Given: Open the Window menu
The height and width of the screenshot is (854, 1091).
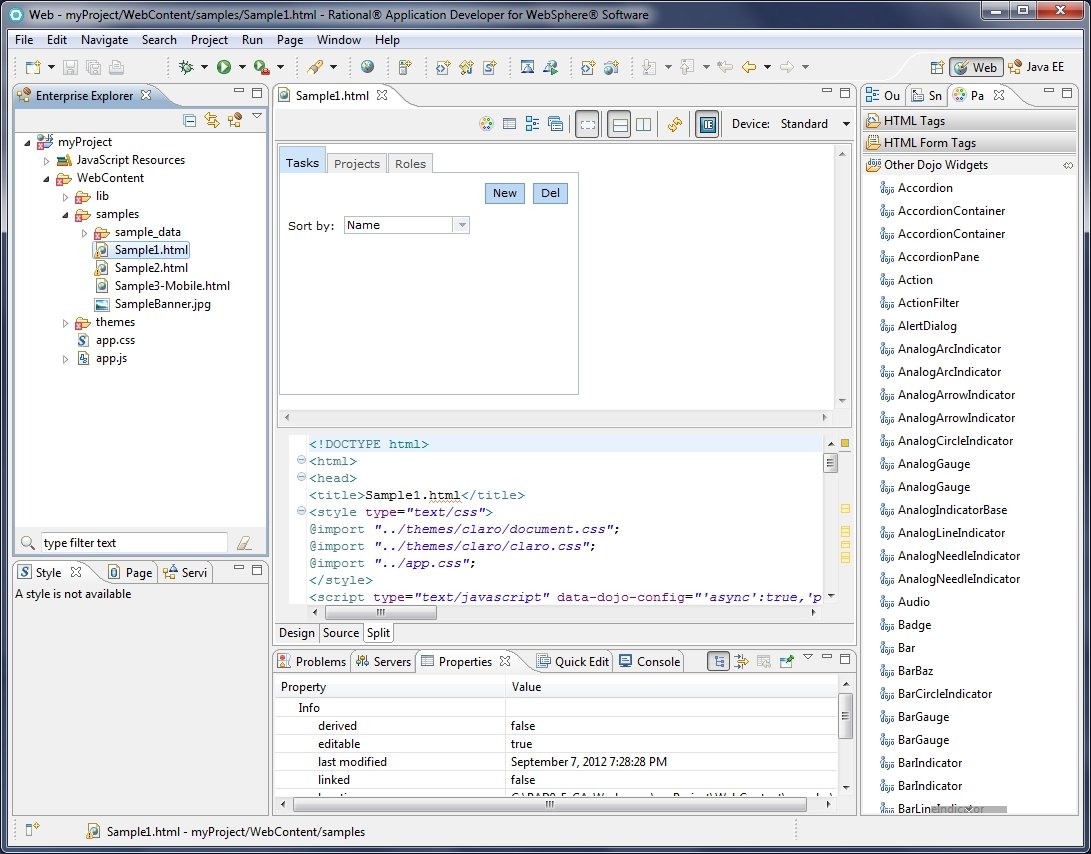Looking at the screenshot, I should pos(338,40).
